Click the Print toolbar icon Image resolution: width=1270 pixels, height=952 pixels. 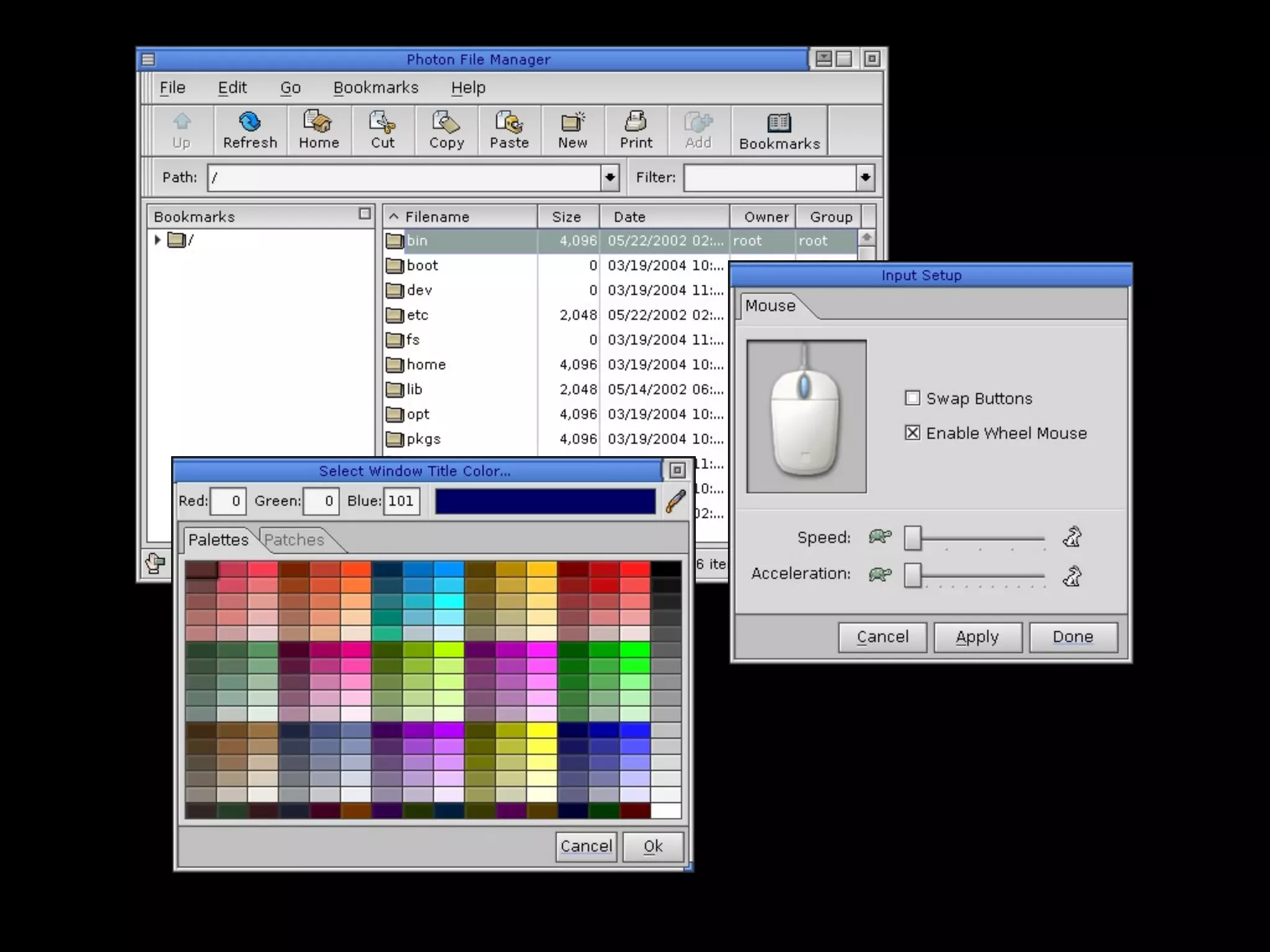tap(636, 130)
